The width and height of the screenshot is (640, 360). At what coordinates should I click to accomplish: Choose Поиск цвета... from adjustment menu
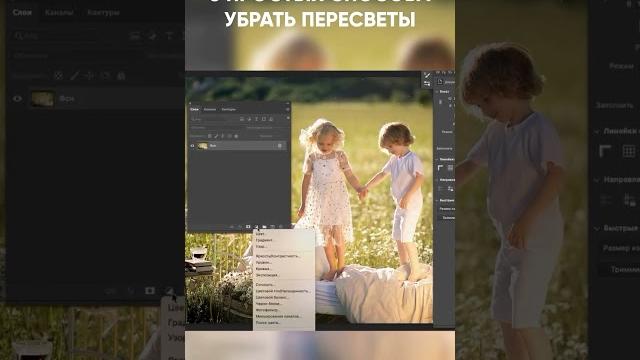click(268, 322)
